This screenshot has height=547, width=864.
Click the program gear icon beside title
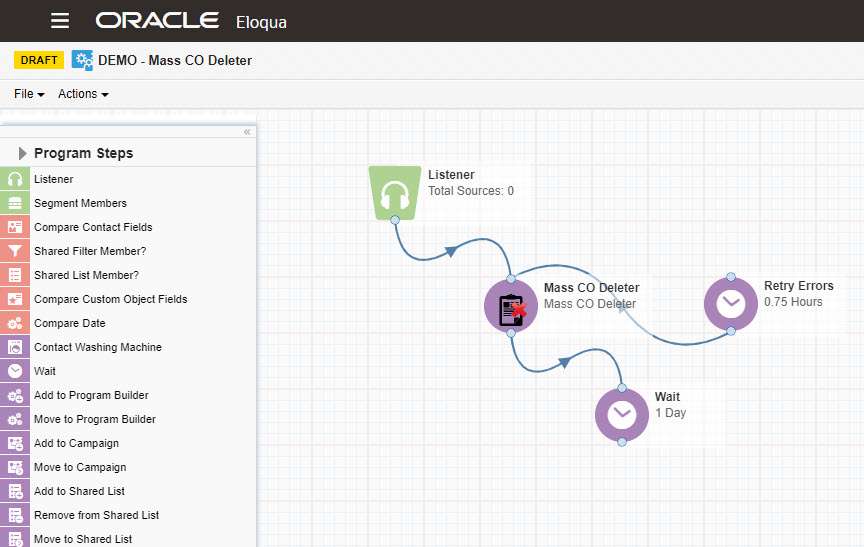(82, 60)
